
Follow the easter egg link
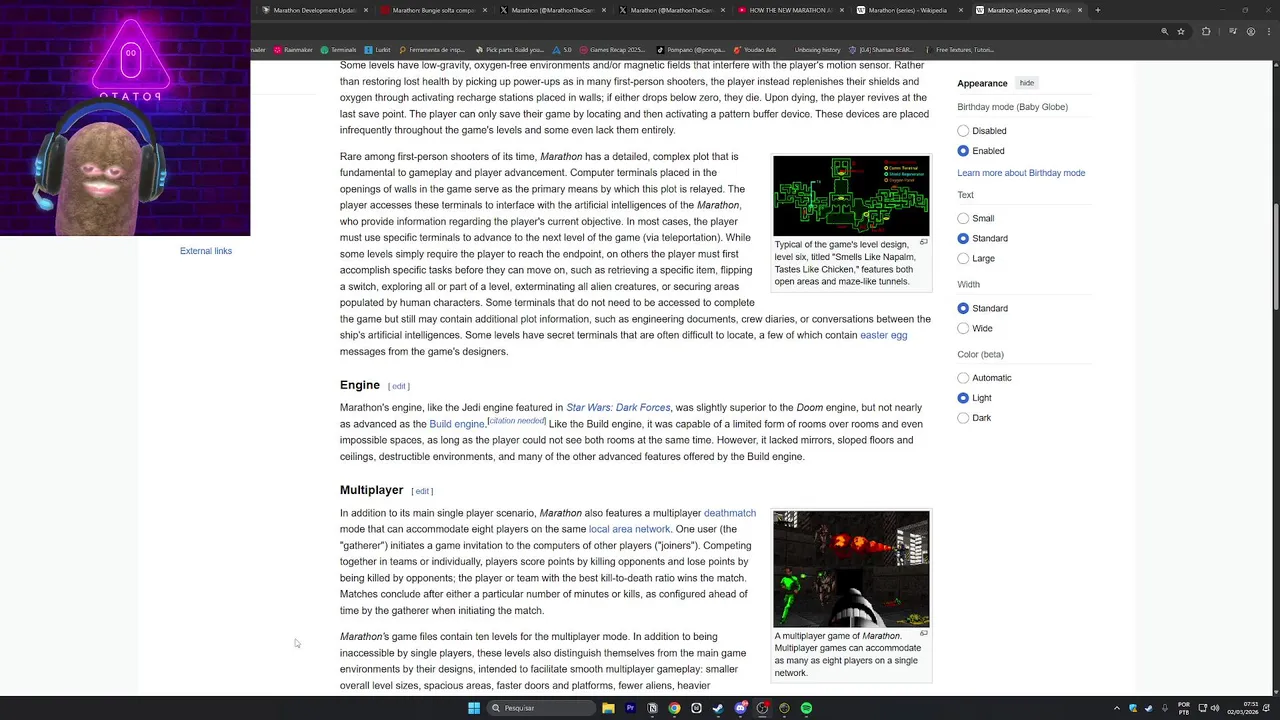coord(884,335)
